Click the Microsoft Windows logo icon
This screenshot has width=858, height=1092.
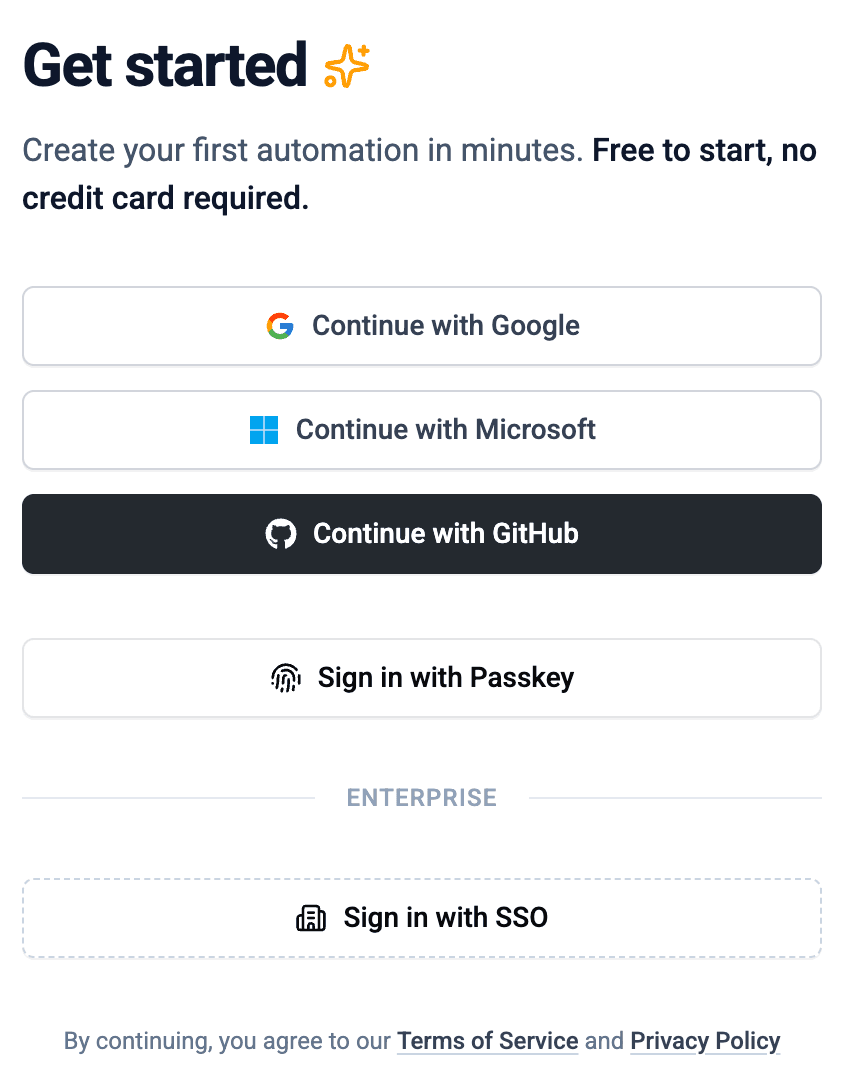pyautogui.click(x=264, y=430)
